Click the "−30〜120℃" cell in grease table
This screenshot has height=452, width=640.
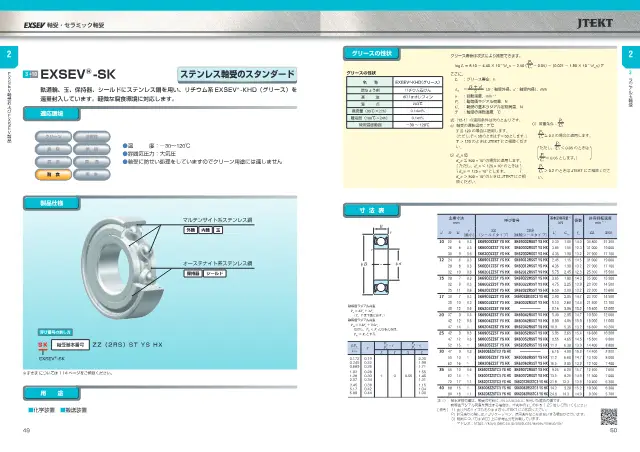(418, 125)
